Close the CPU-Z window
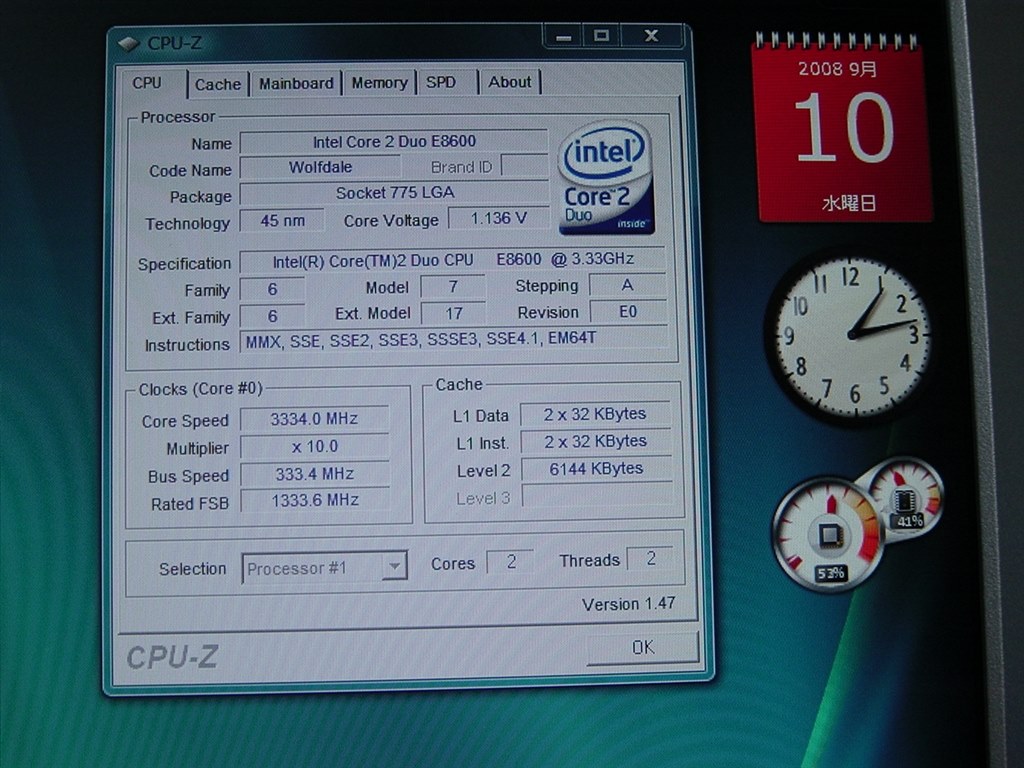The width and height of the screenshot is (1024, 768). pos(651,35)
